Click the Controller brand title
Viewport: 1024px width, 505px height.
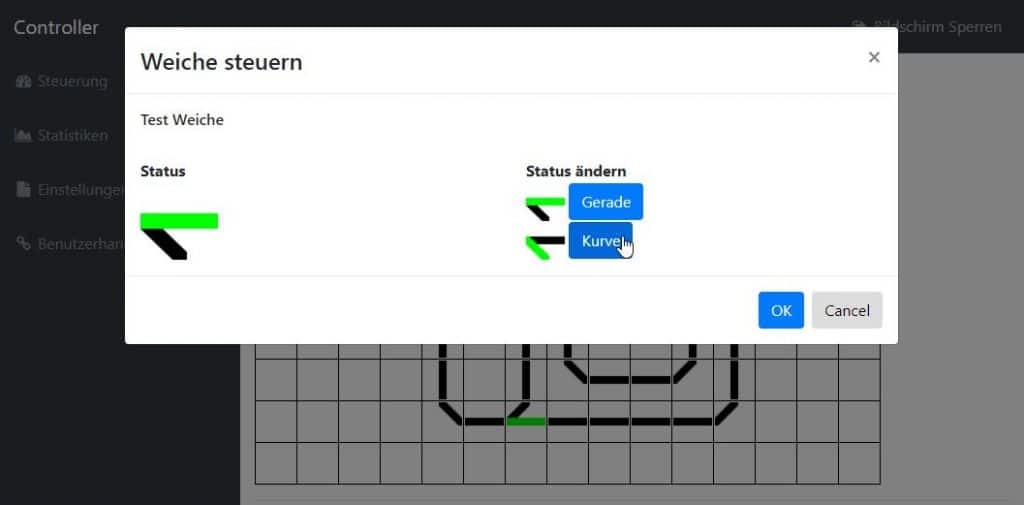click(56, 27)
